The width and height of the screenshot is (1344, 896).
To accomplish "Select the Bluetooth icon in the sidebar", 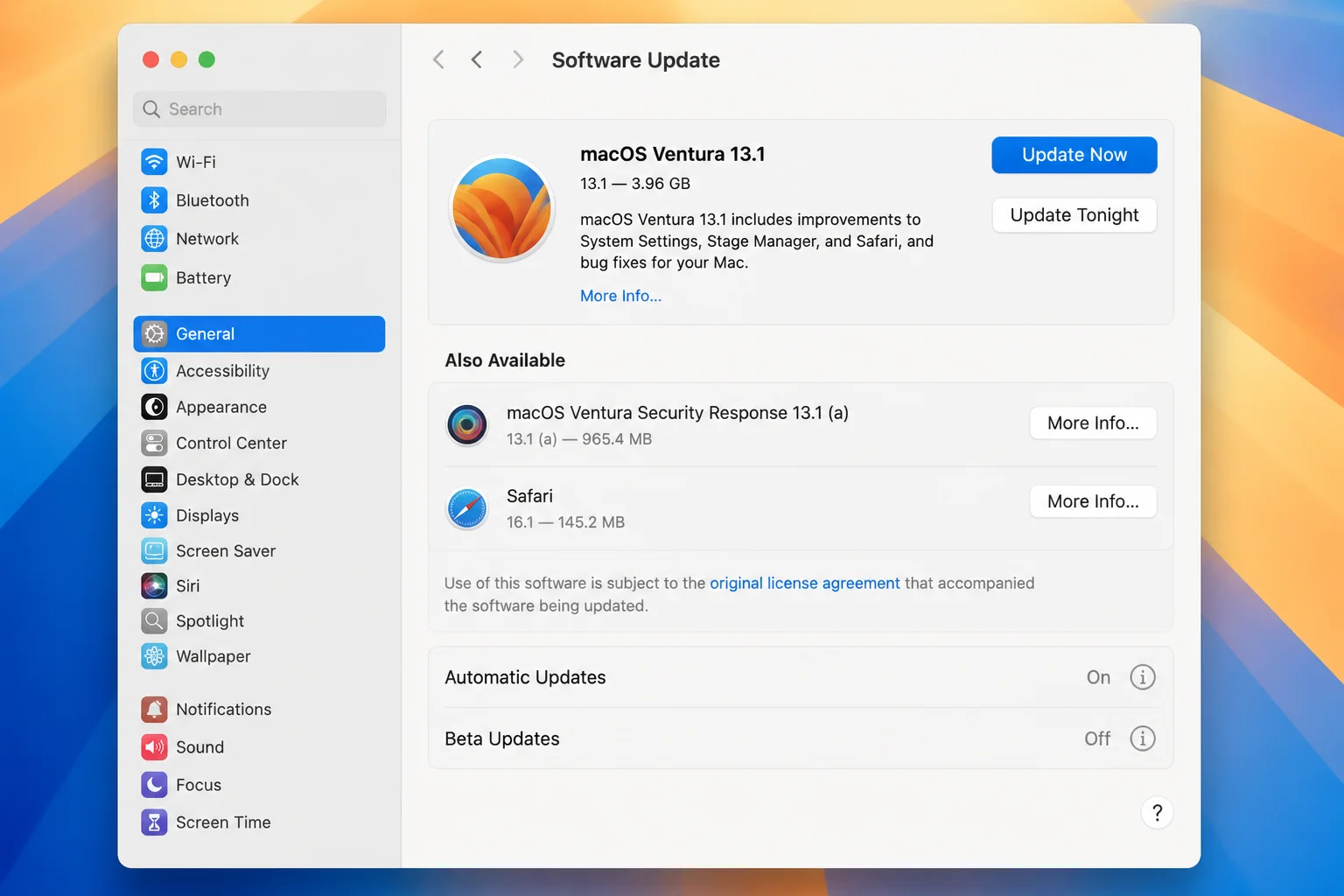I will 155,200.
